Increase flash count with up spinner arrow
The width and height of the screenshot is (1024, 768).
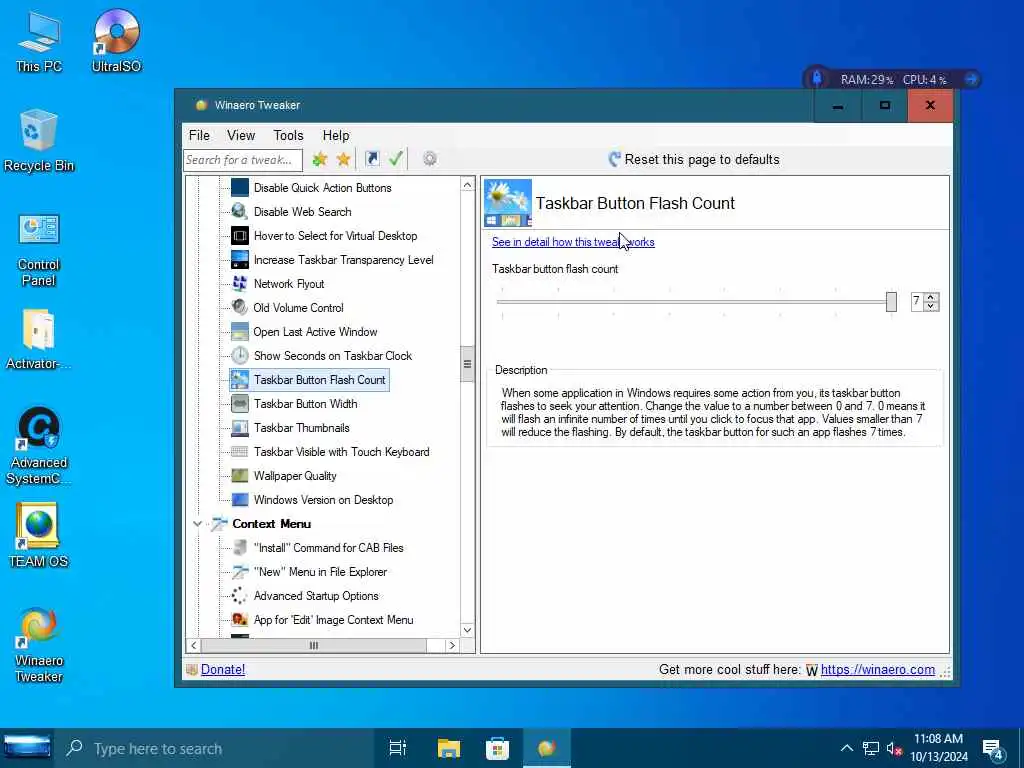pyautogui.click(x=932, y=297)
